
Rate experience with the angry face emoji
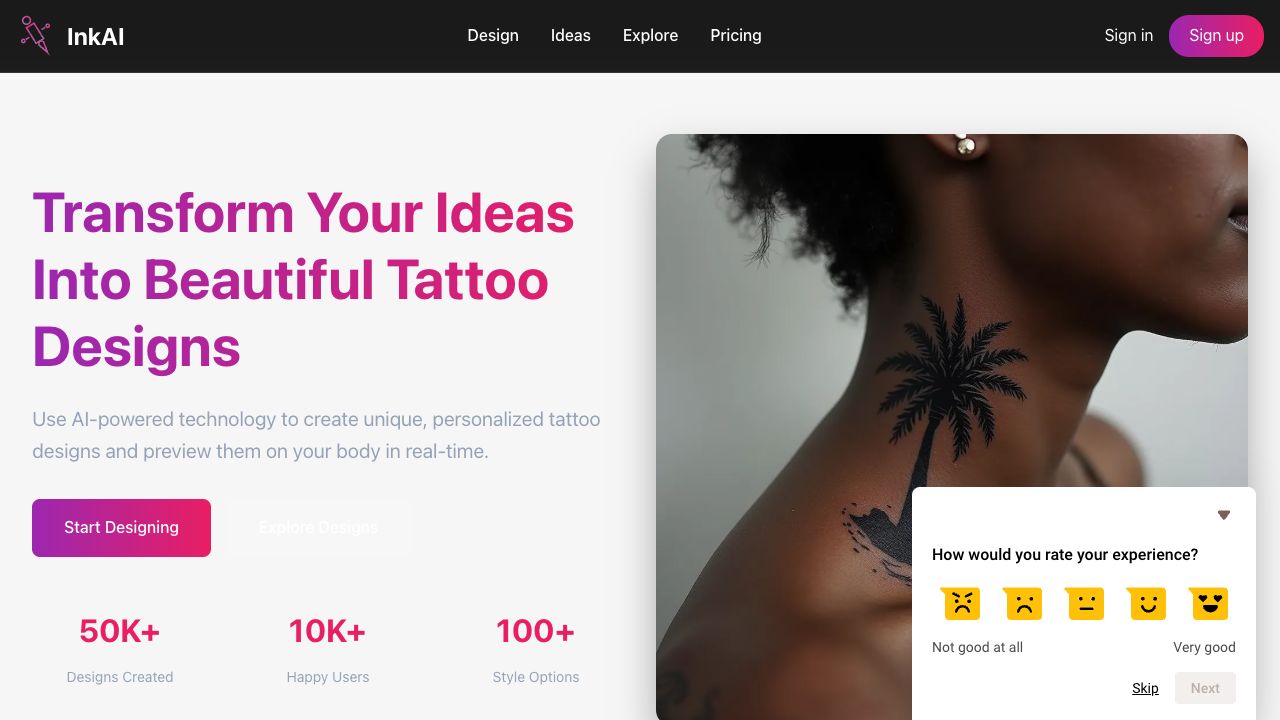tap(960, 603)
